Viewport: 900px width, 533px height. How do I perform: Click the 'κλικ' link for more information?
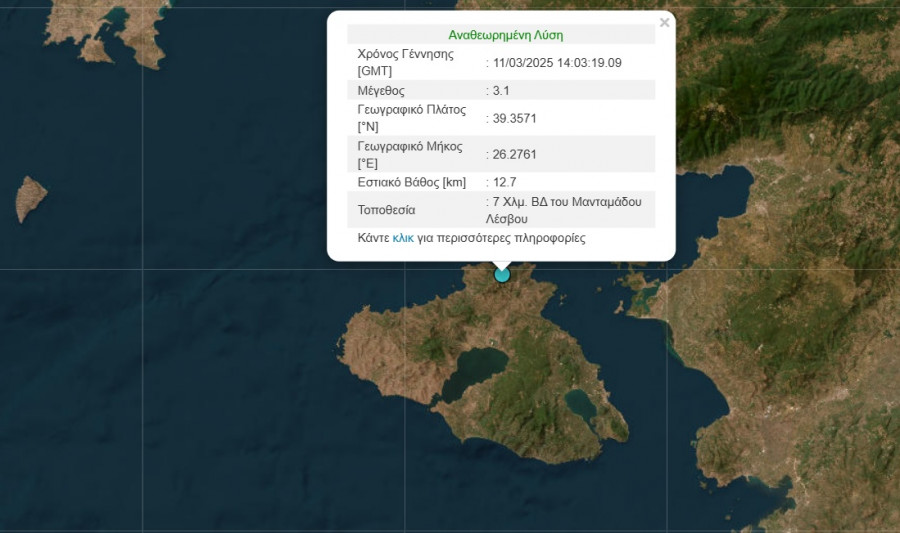pyautogui.click(x=403, y=239)
